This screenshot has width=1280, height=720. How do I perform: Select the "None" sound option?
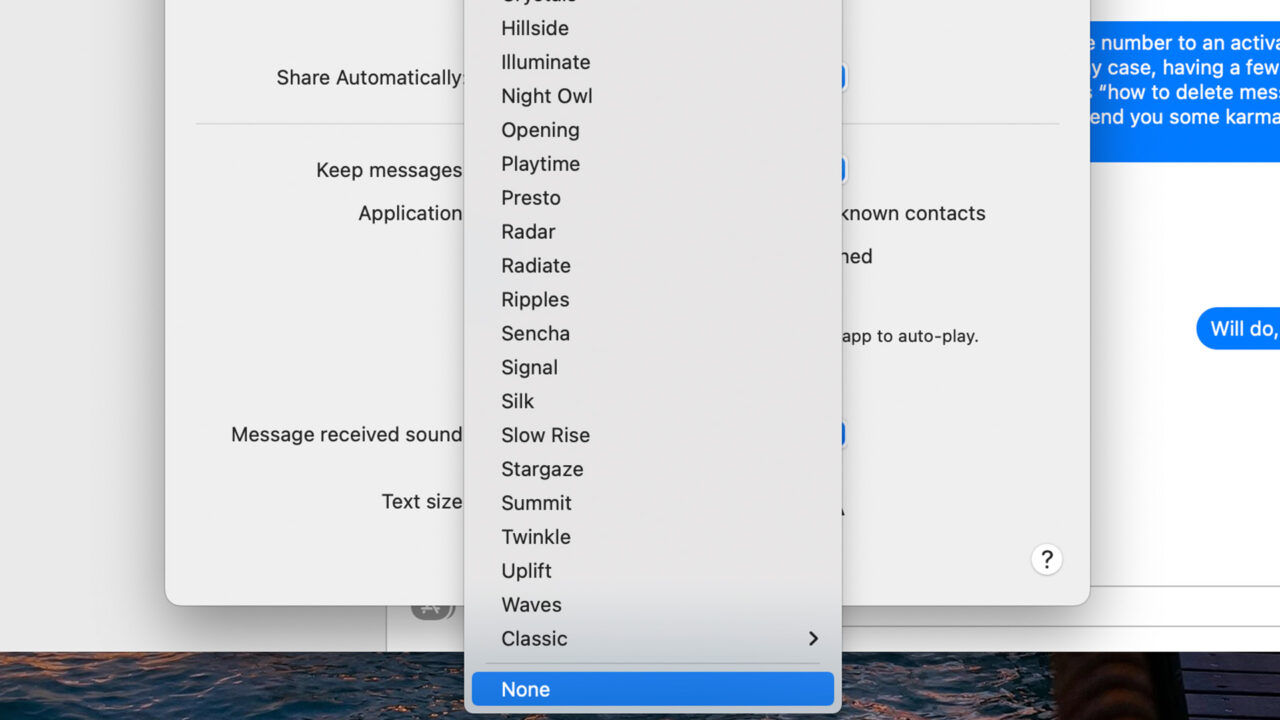(652, 689)
